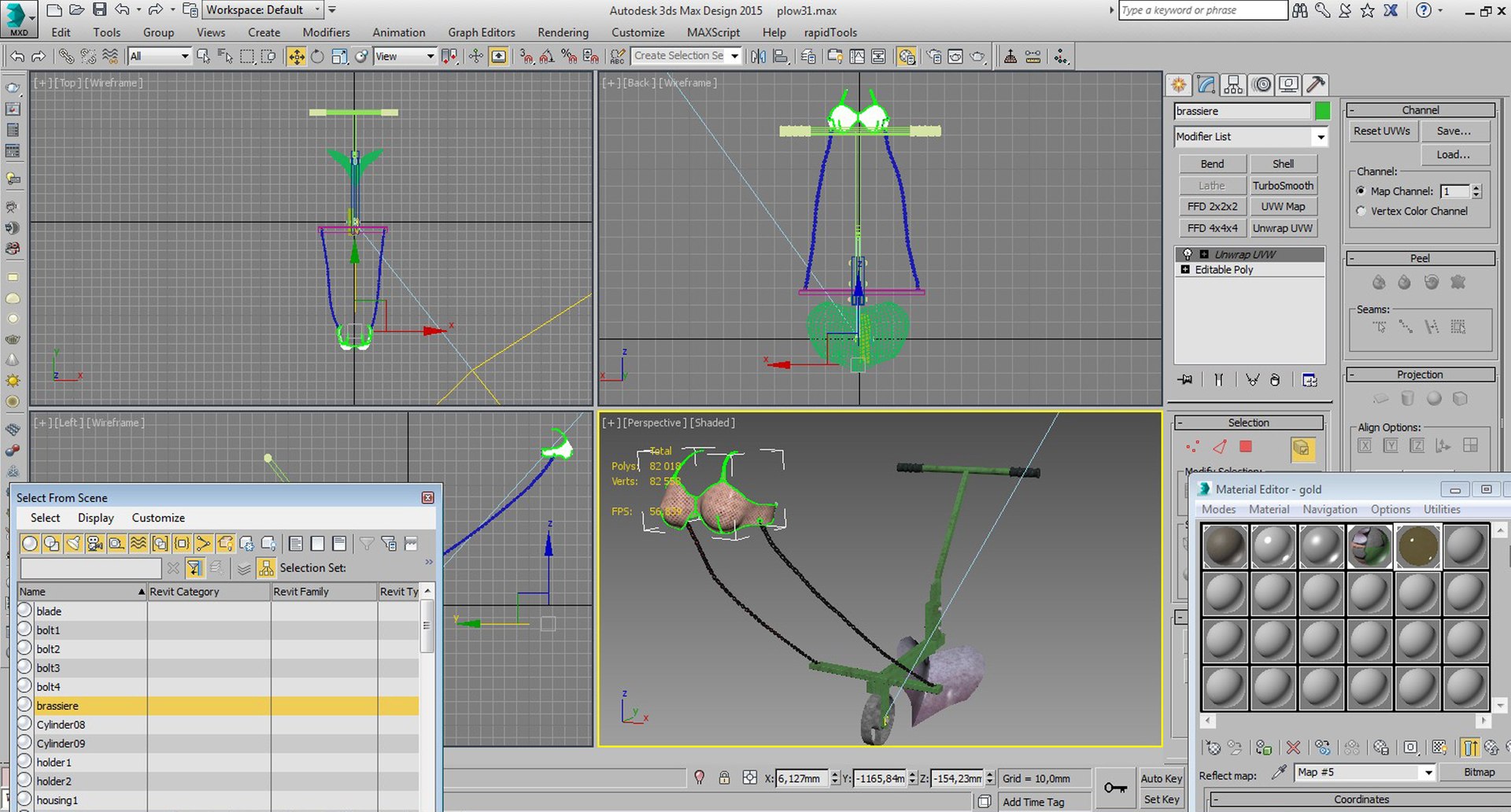Open Render Setup teapot icon
Screen dimensions: 1511x812
(x=933, y=57)
